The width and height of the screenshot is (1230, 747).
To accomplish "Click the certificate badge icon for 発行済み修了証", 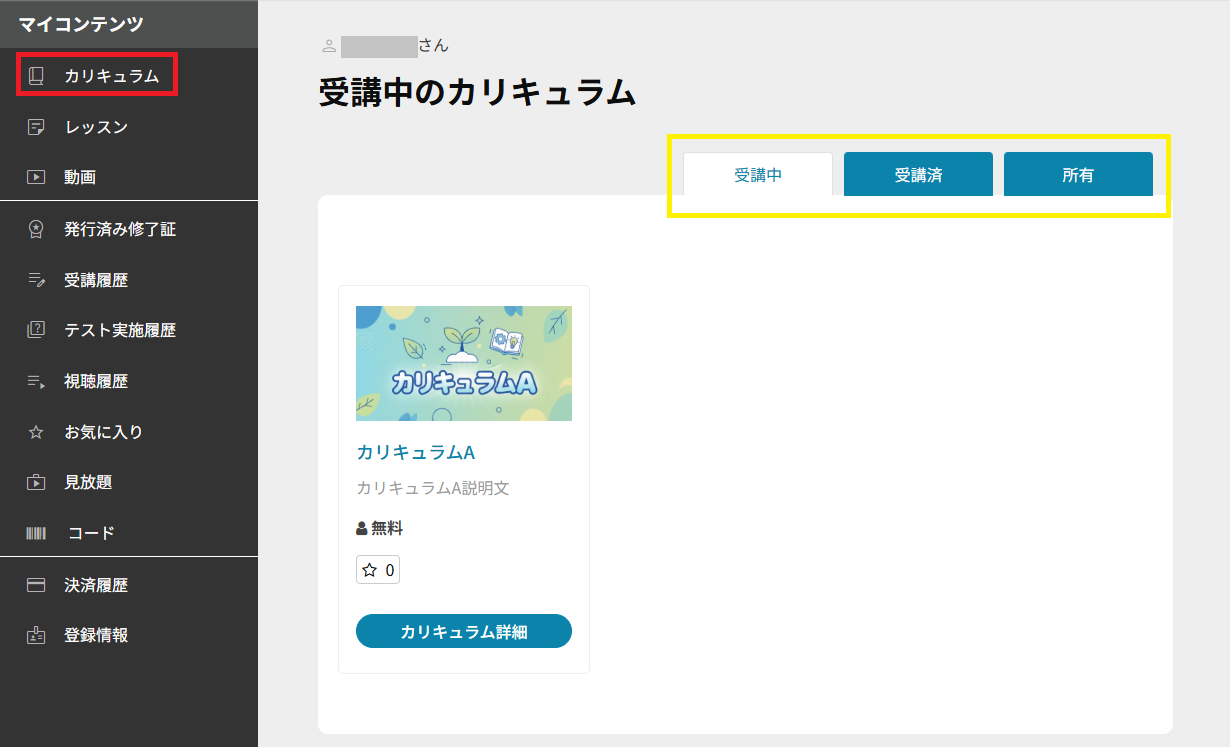I will [37, 229].
